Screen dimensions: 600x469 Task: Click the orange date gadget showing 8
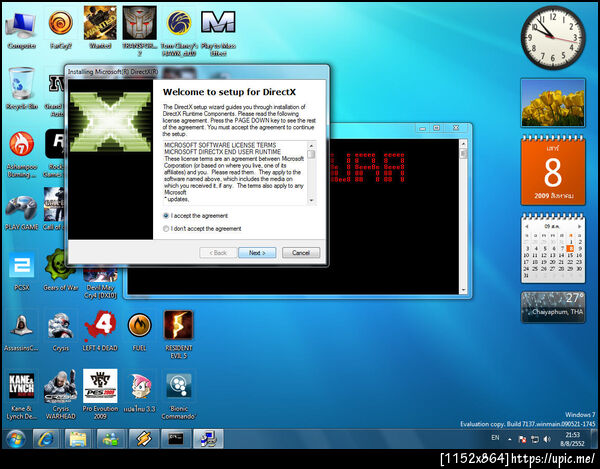[x=553, y=170]
